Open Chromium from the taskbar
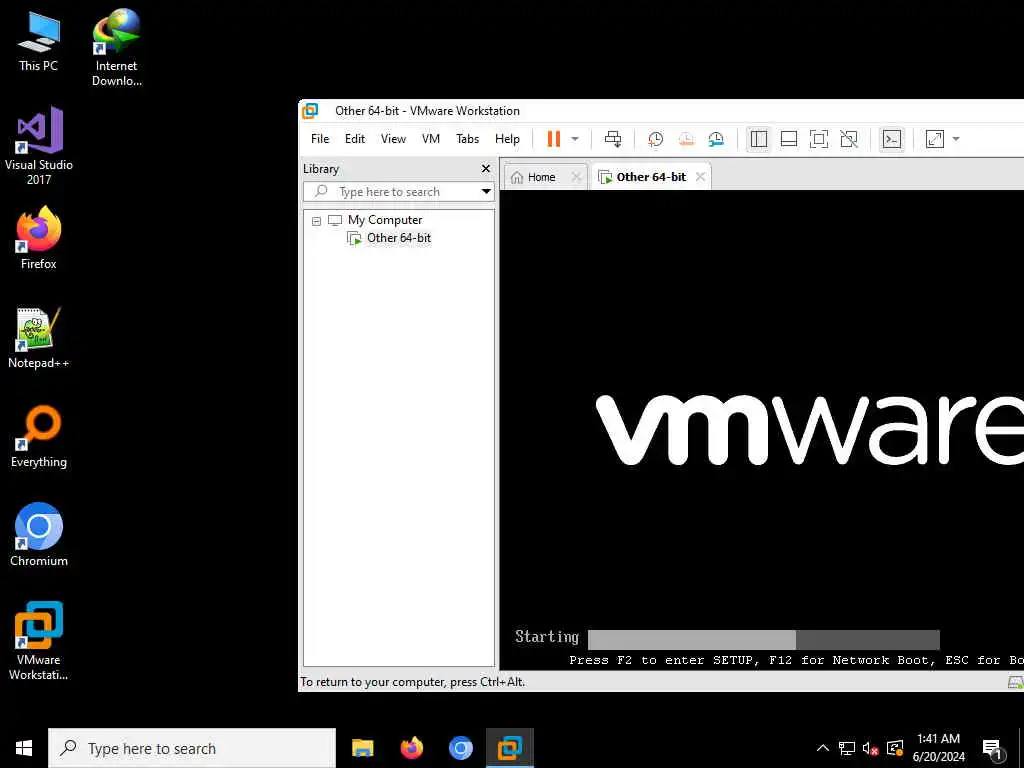 pyautogui.click(x=460, y=748)
